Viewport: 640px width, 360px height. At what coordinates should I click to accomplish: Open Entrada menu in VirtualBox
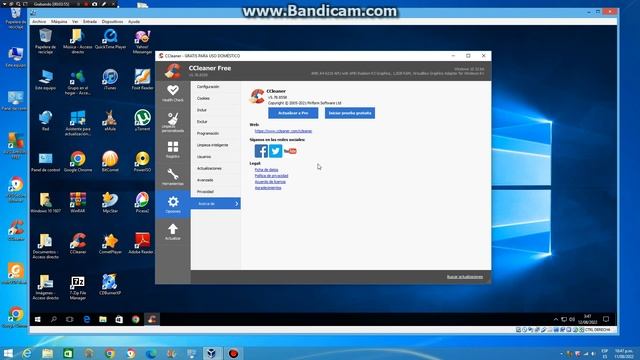pyautogui.click(x=90, y=21)
